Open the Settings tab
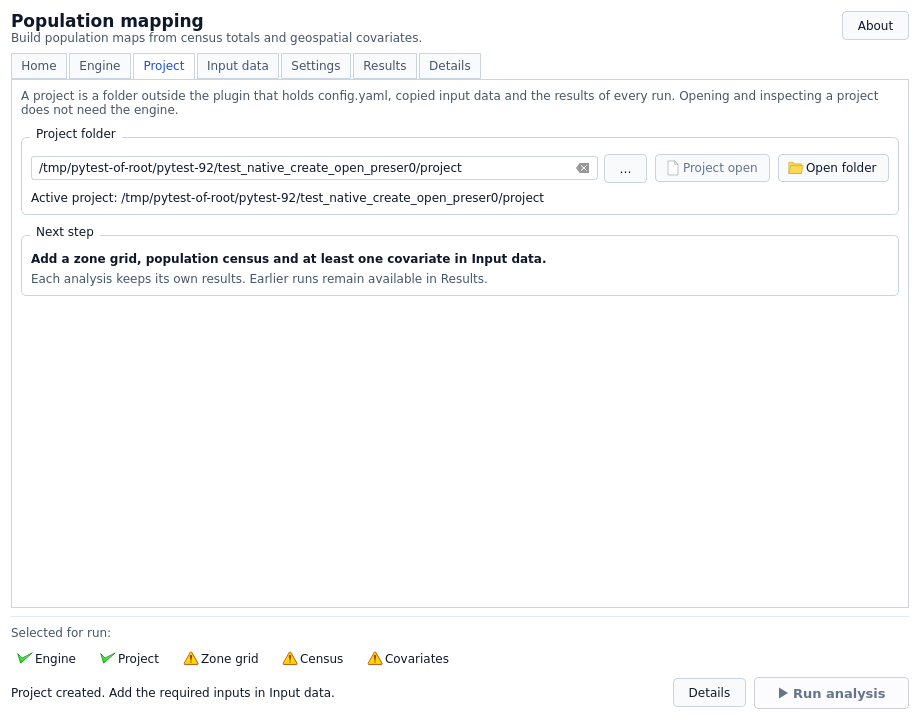Image resolution: width=920 pixels, height=720 pixels. (316, 66)
